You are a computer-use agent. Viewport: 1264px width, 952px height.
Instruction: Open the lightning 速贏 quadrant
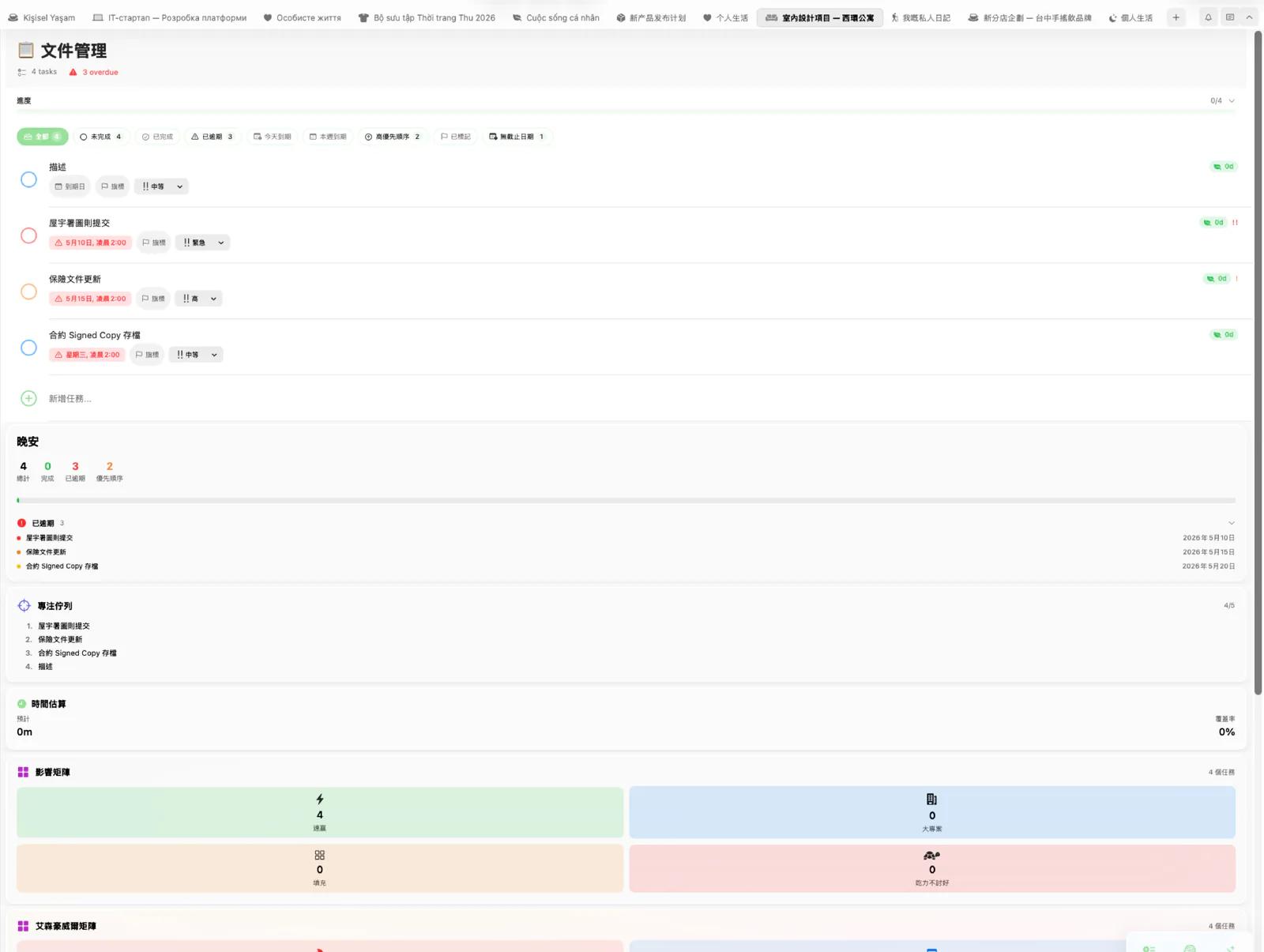(320, 812)
